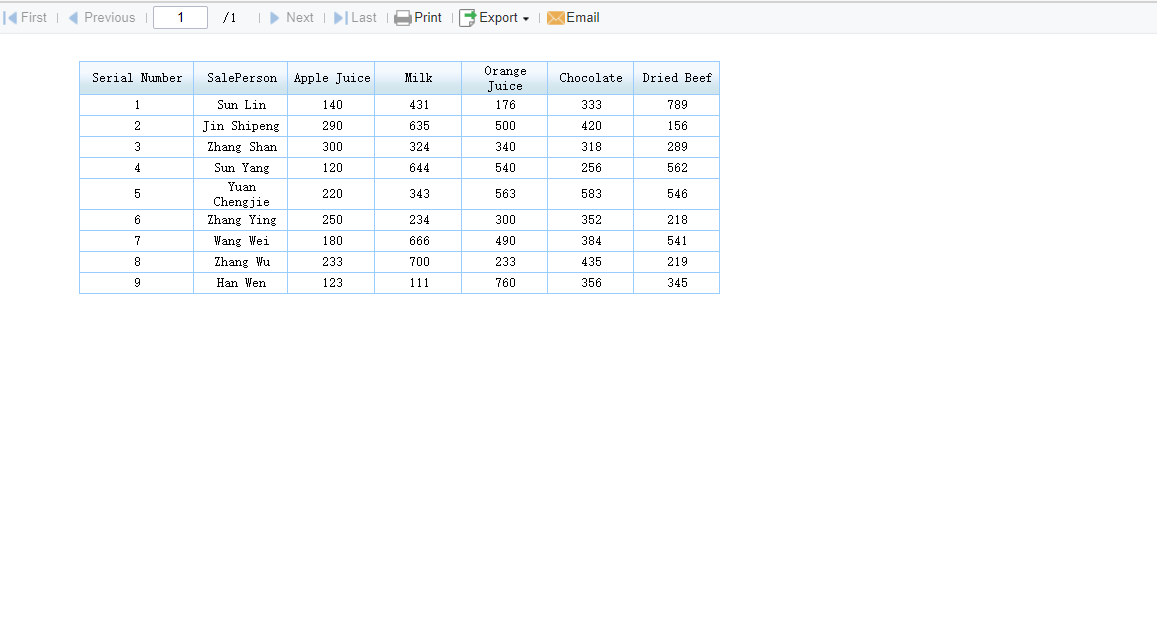This screenshot has height=636, width=1157.
Task: Click the cell showing Yuan Chengjie
Action: pyautogui.click(x=241, y=193)
